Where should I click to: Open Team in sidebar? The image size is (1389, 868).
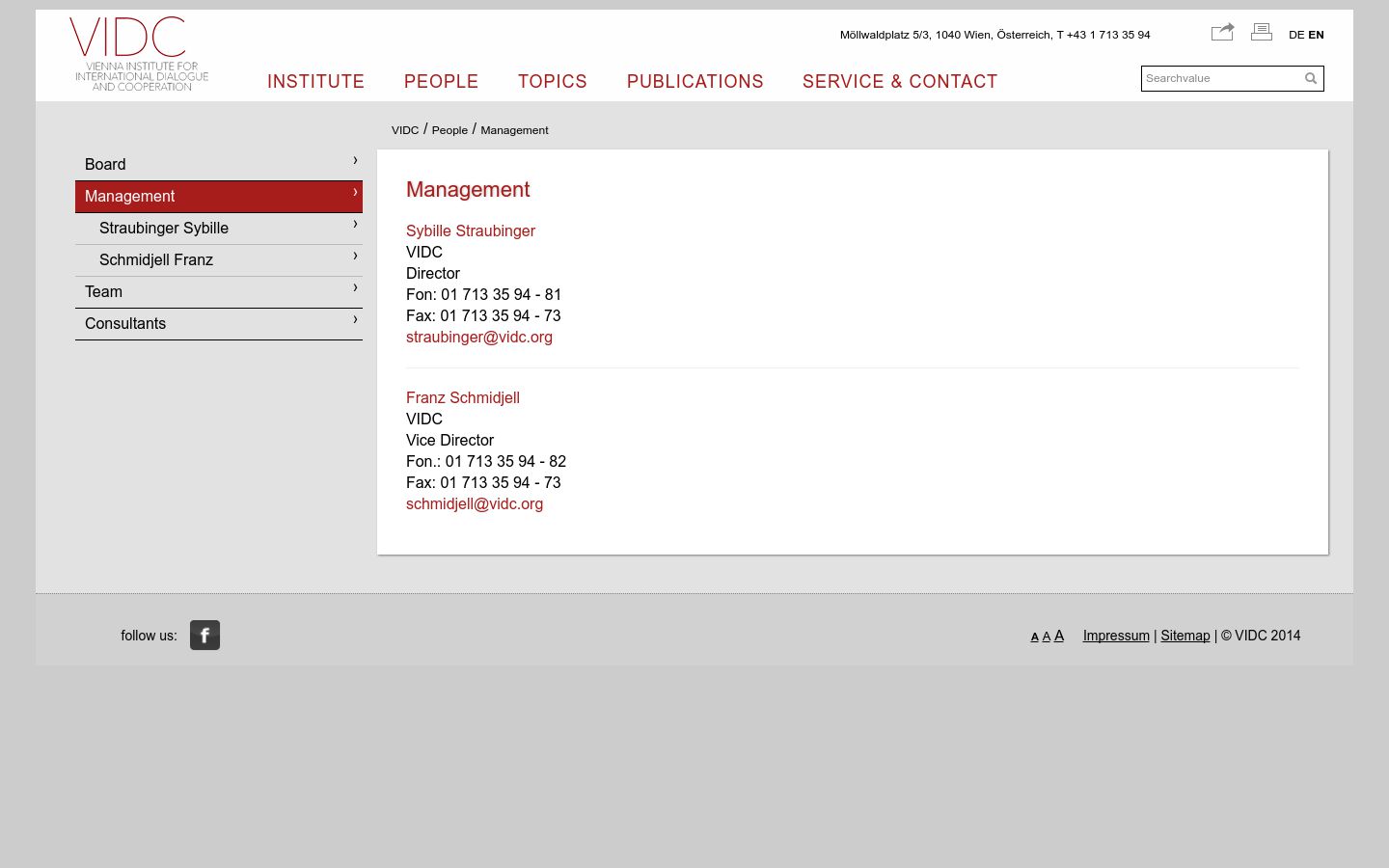(x=219, y=291)
